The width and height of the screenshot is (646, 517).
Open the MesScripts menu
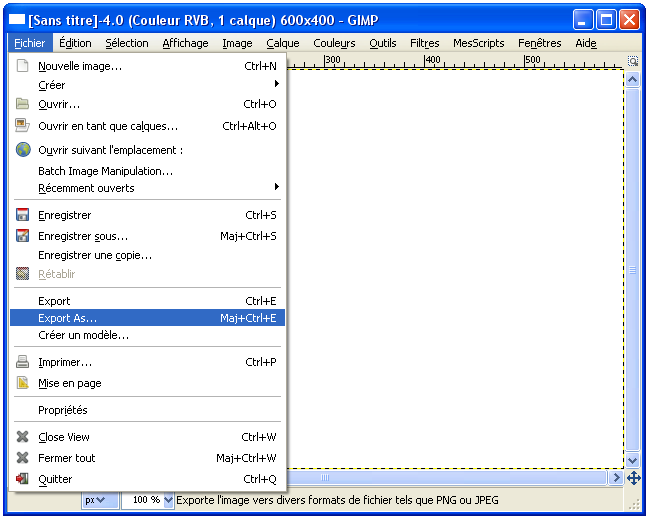[x=478, y=43]
